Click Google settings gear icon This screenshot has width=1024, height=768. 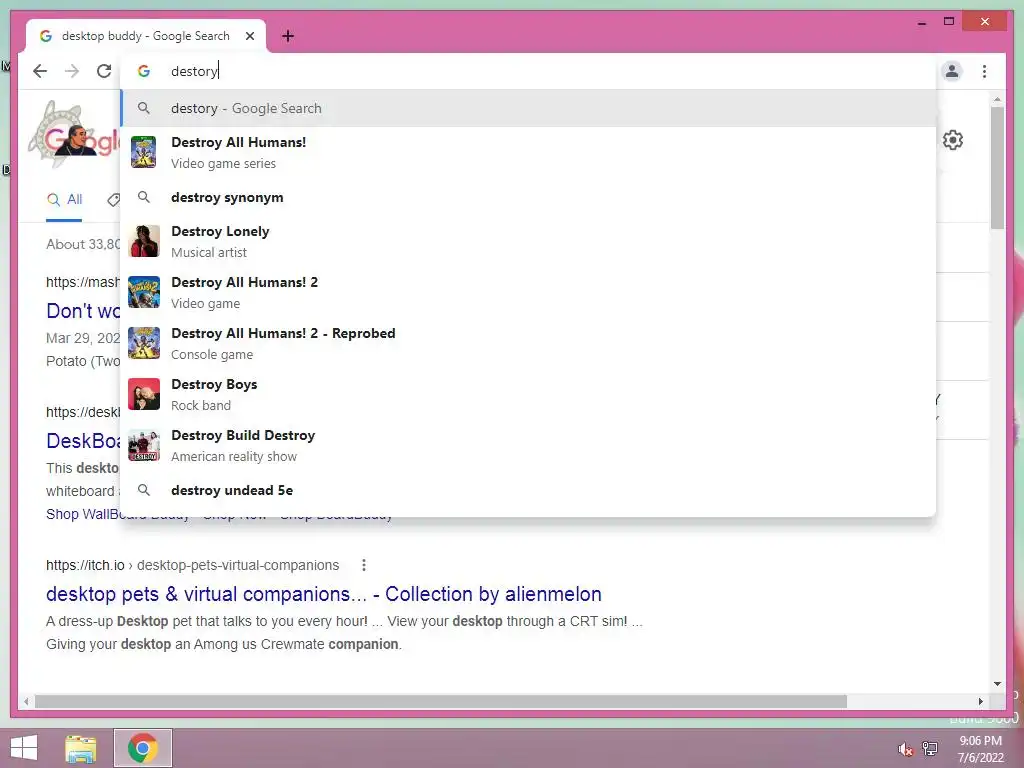point(953,140)
